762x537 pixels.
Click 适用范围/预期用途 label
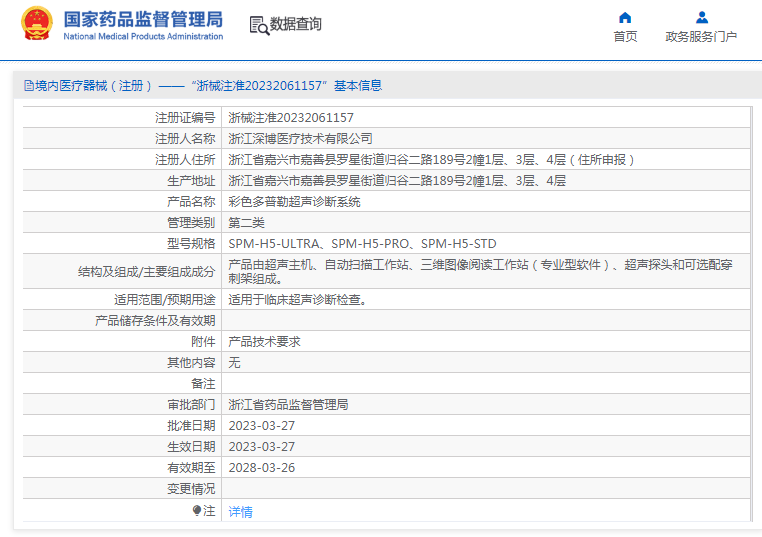tap(165, 299)
